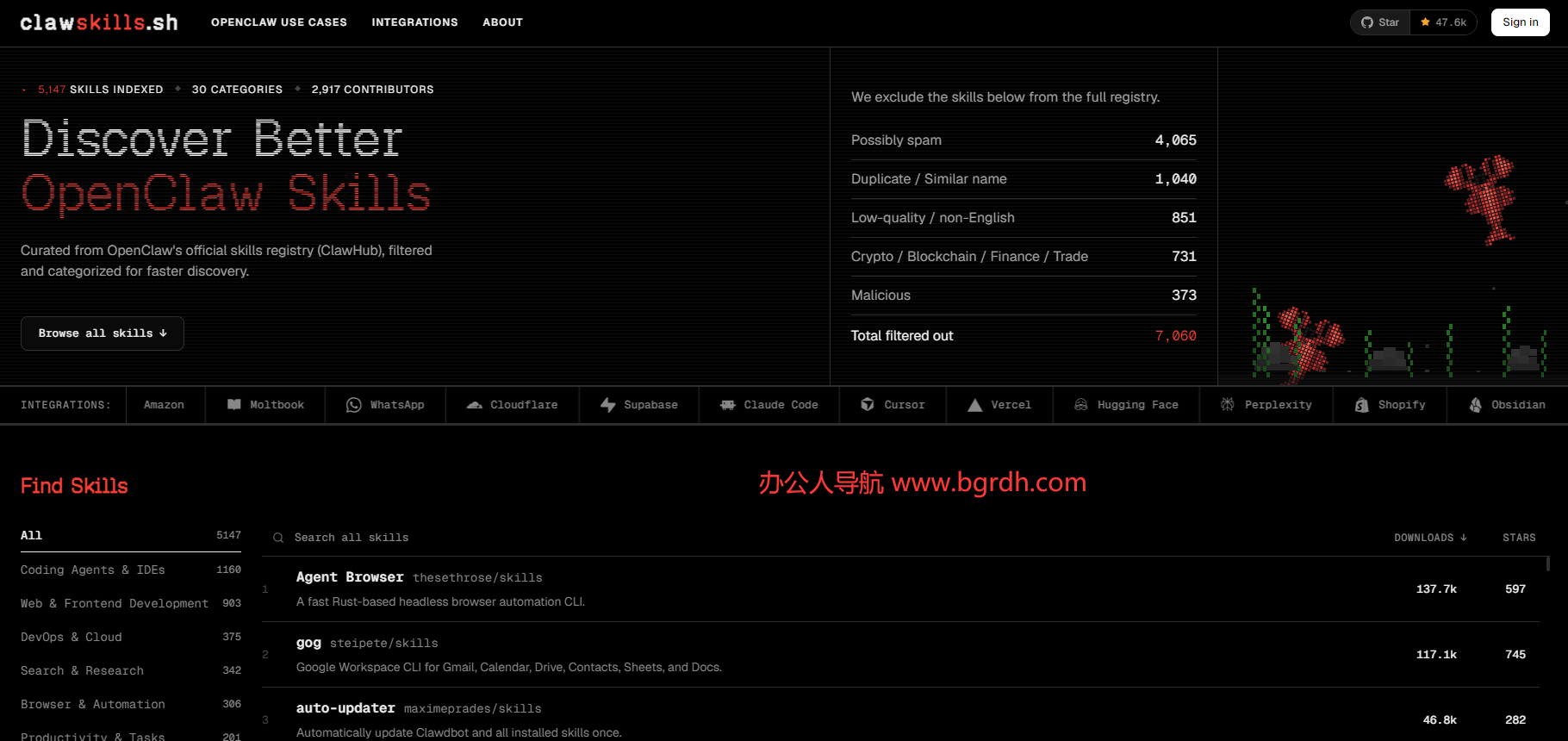This screenshot has width=1568, height=741.
Task: Click the Moltbook integration icon
Action: point(234,405)
